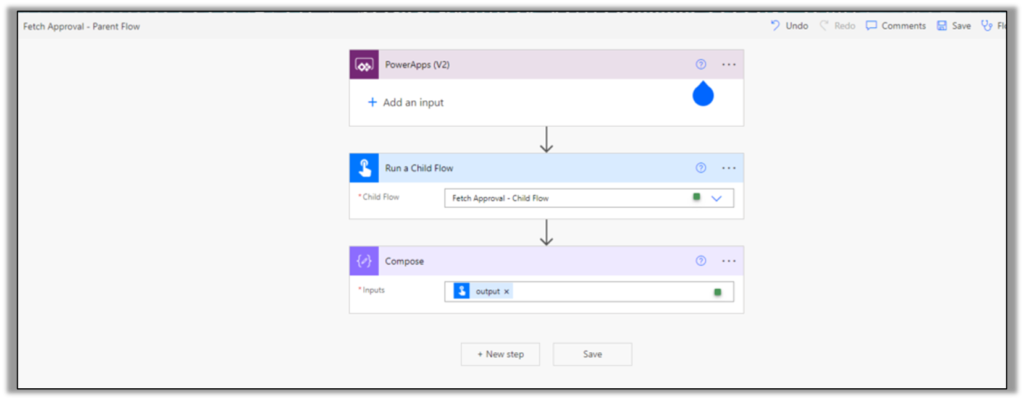The width and height of the screenshot is (1024, 400).
Task: Click the + New step button
Action: [x=500, y=354]
